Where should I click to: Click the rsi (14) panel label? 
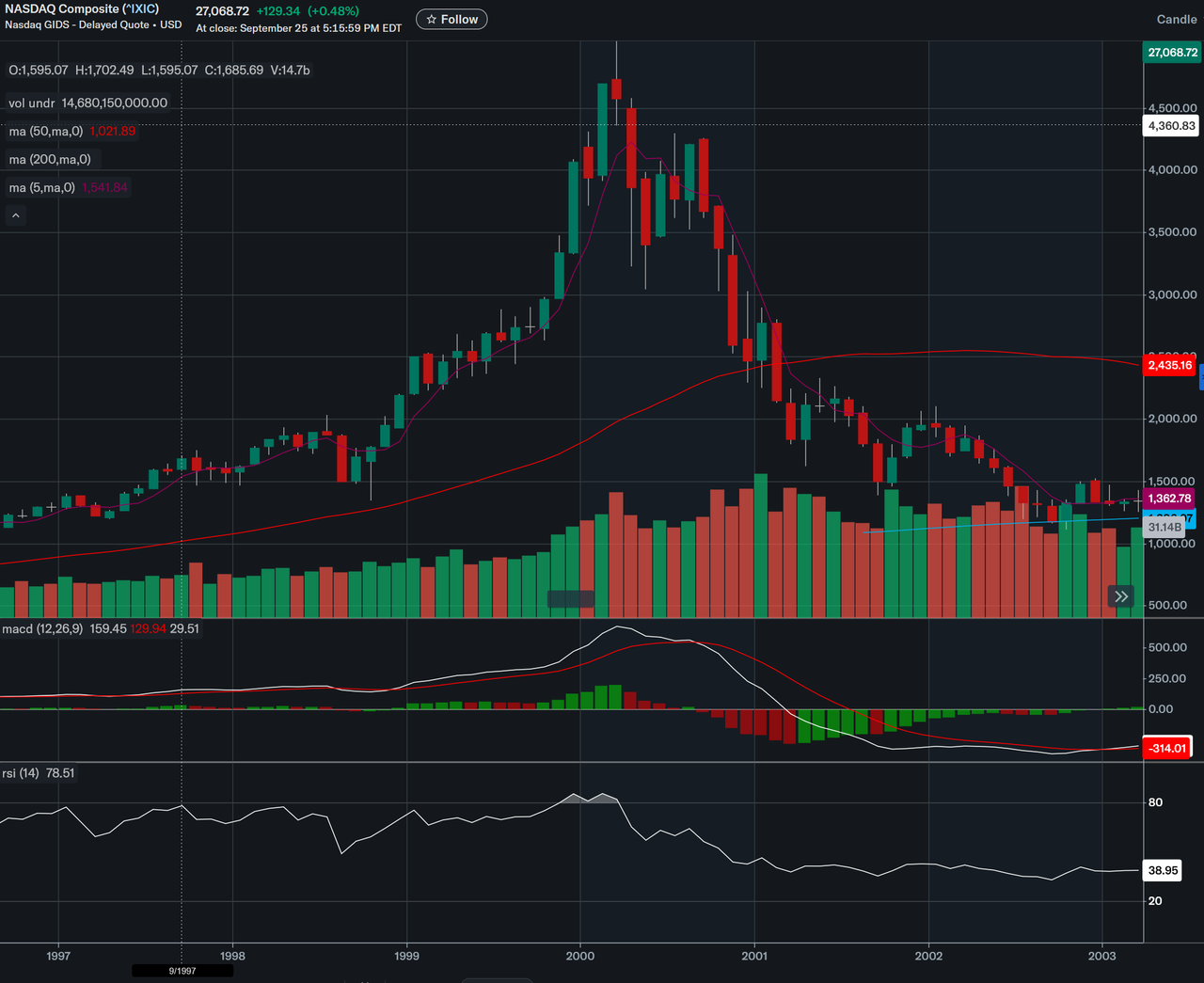coord(21,773)
